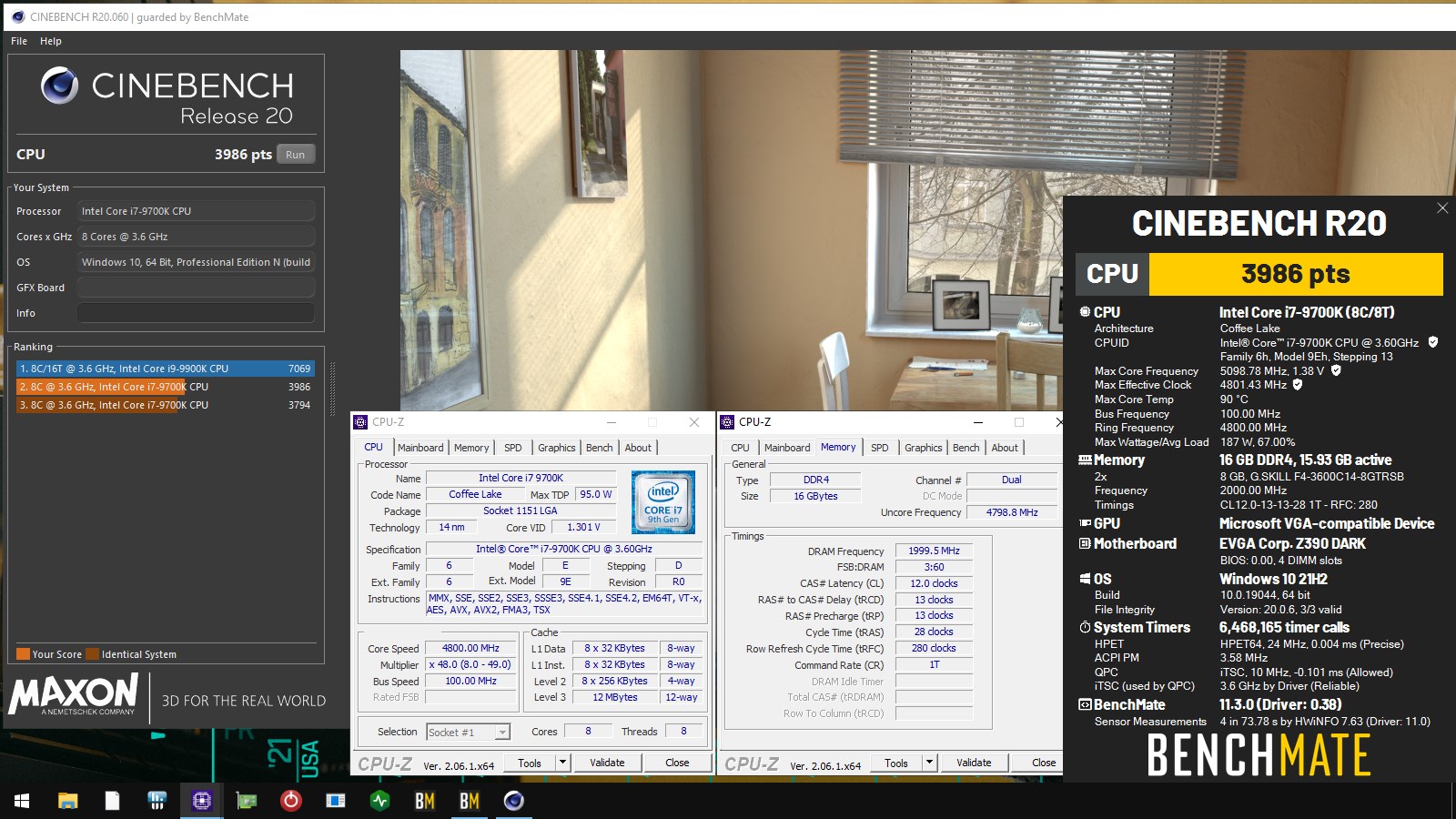The height and width of the screenshot is (819, 1456).
Task: Click the Uncore Frequency value 4798.8 MHz
Action: click(1012, 512)
